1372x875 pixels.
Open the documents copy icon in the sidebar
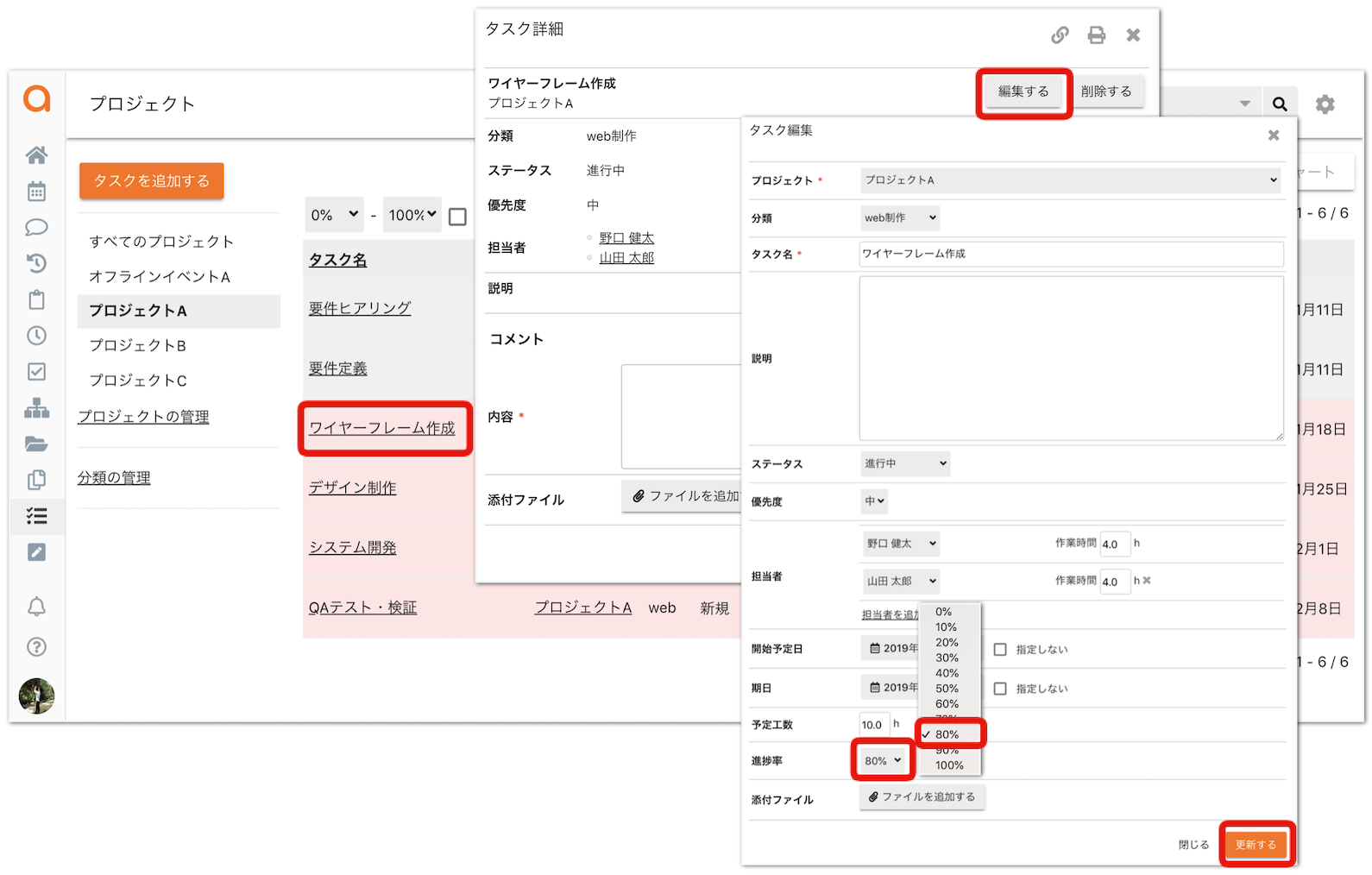coord(36,480)
